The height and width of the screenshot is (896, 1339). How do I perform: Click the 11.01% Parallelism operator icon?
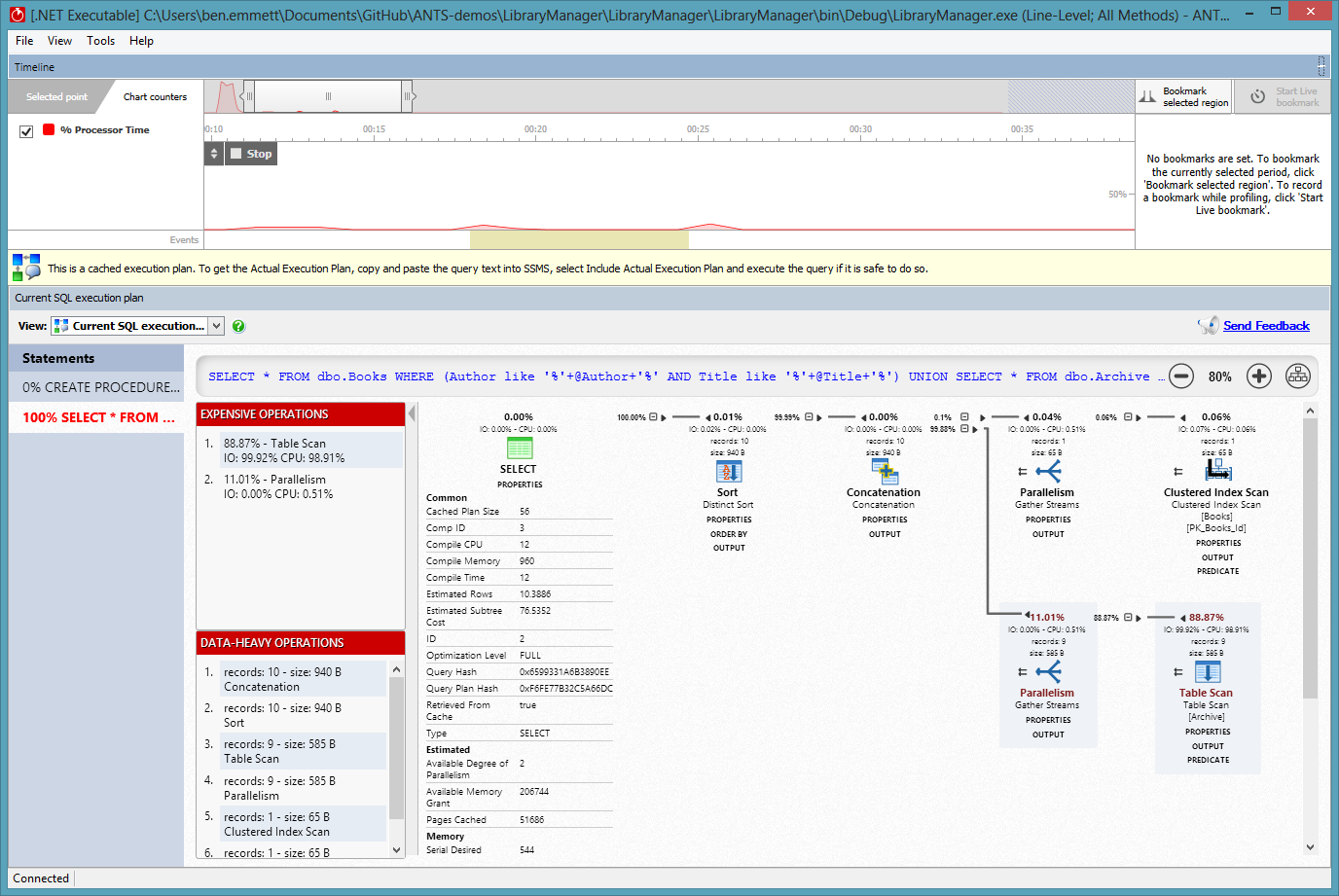point(1048,672)
